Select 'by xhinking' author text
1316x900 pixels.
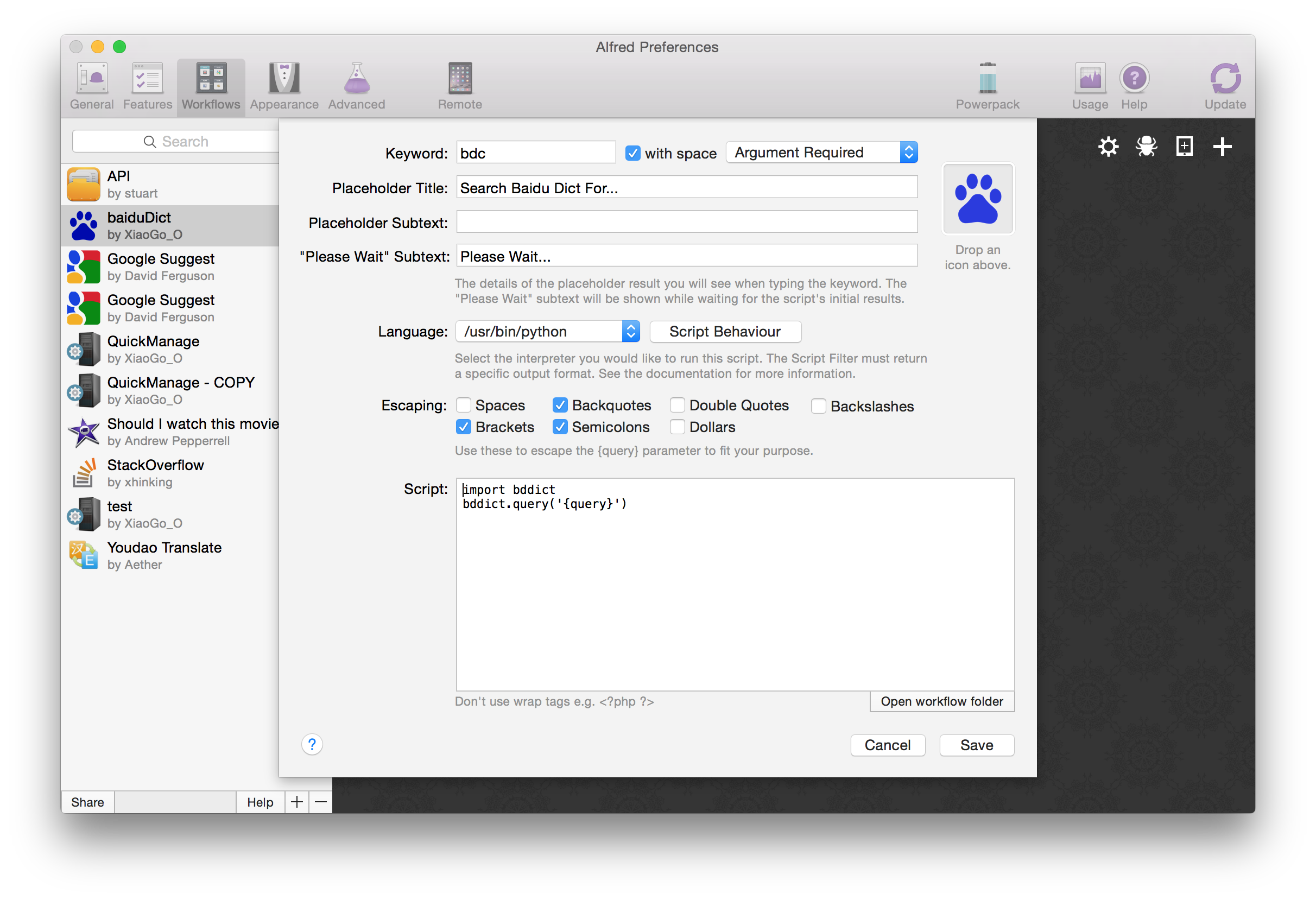point(140,482)
